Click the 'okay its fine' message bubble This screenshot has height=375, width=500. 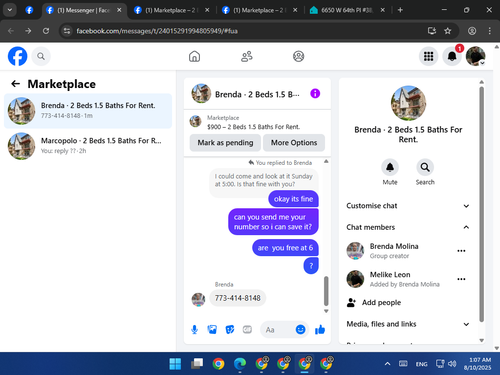293,199
